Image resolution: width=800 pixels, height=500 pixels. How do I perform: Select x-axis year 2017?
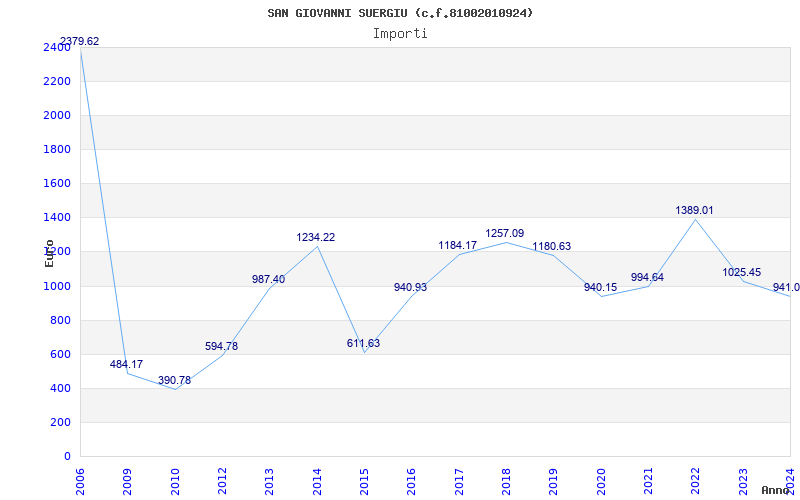[459, 481]
